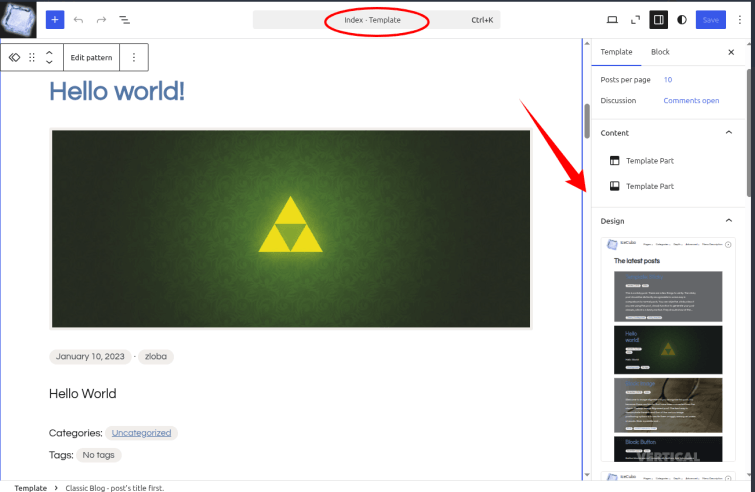Viewport: 755px width, 492px height.
Task: Switch to the Block tab
Action: coord(660,52)
